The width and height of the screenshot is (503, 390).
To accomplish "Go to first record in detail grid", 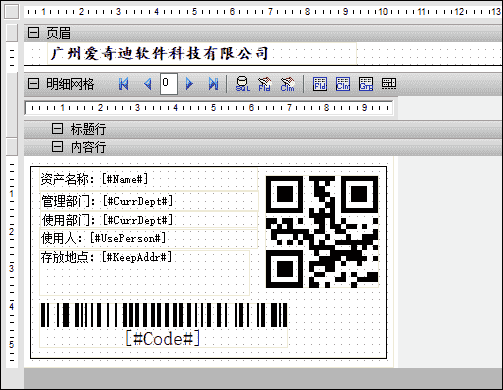I will pyautogui.click(x=123, y=84).
